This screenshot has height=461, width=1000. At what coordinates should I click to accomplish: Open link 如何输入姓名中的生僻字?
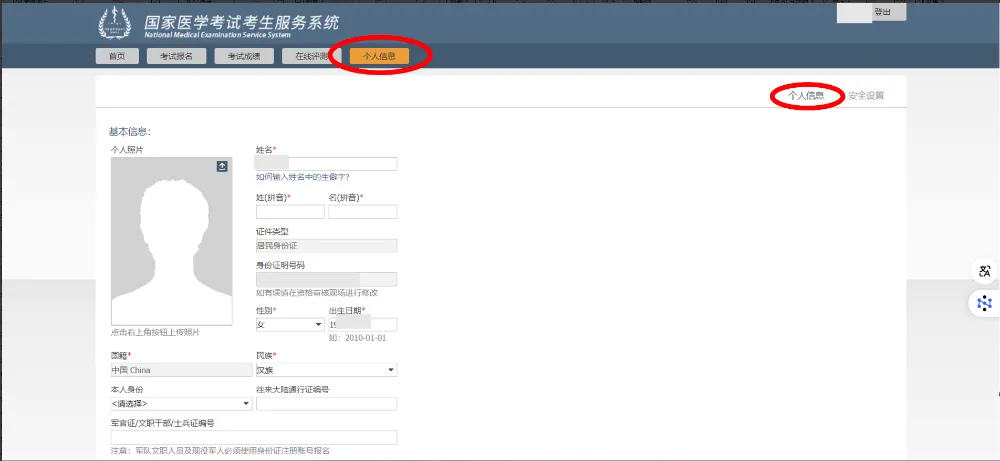302,177
